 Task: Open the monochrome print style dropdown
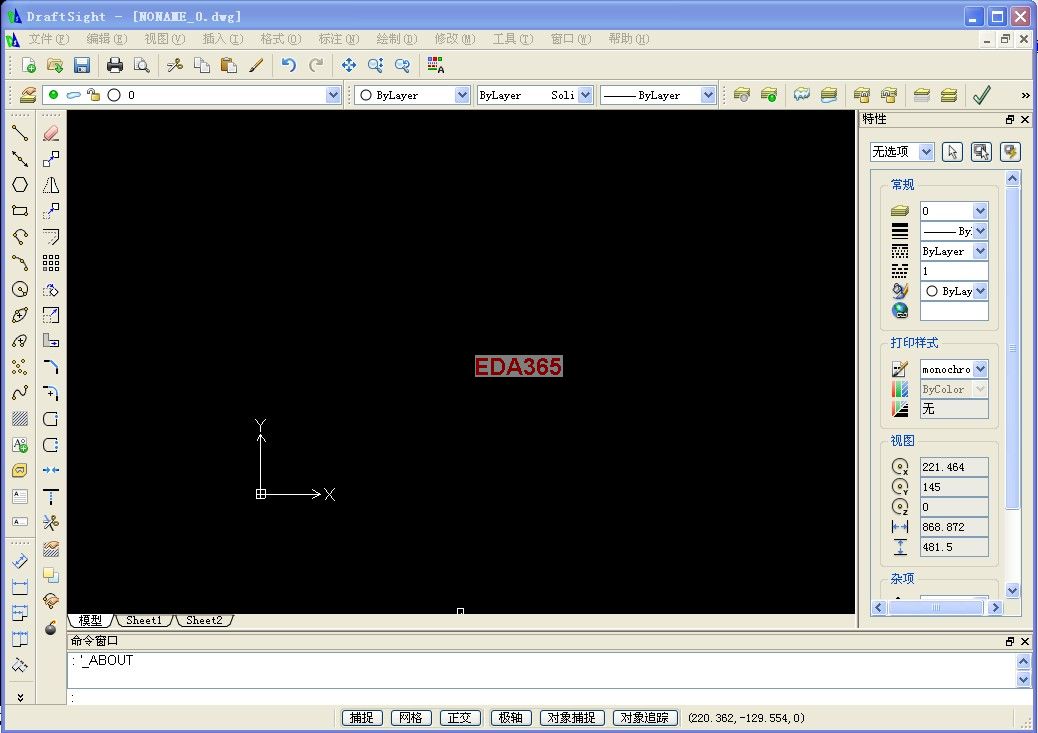(980, 369)
